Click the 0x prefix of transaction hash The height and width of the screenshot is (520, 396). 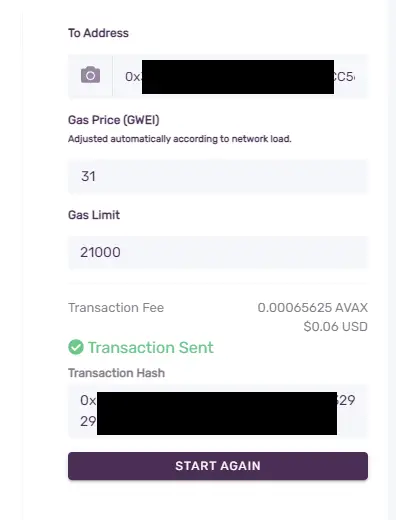tap(88, 400)
